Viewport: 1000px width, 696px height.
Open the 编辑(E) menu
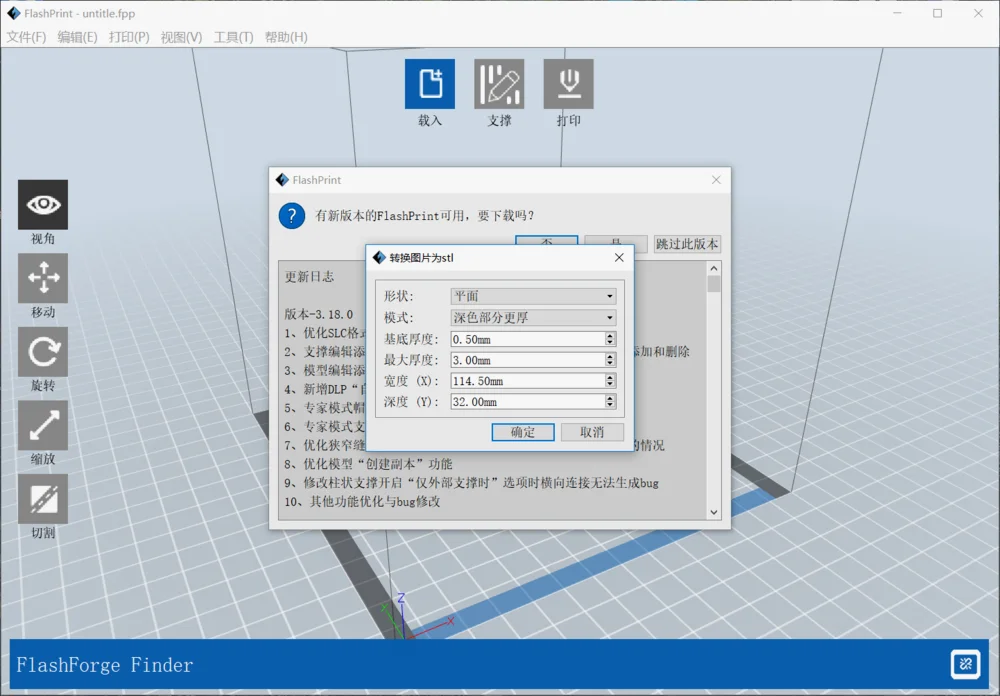[77, 37]
